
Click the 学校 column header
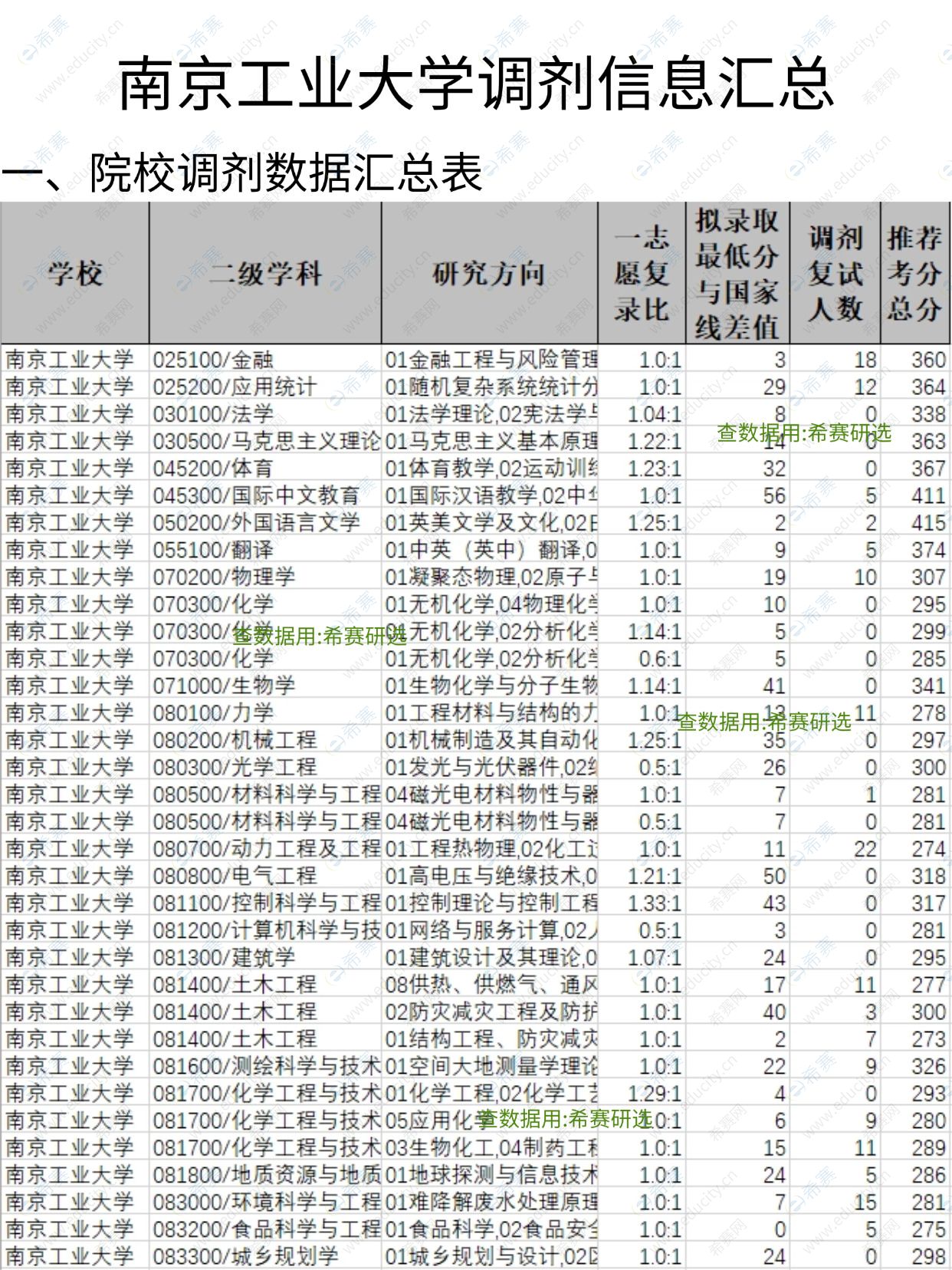[x=75, y=273]
